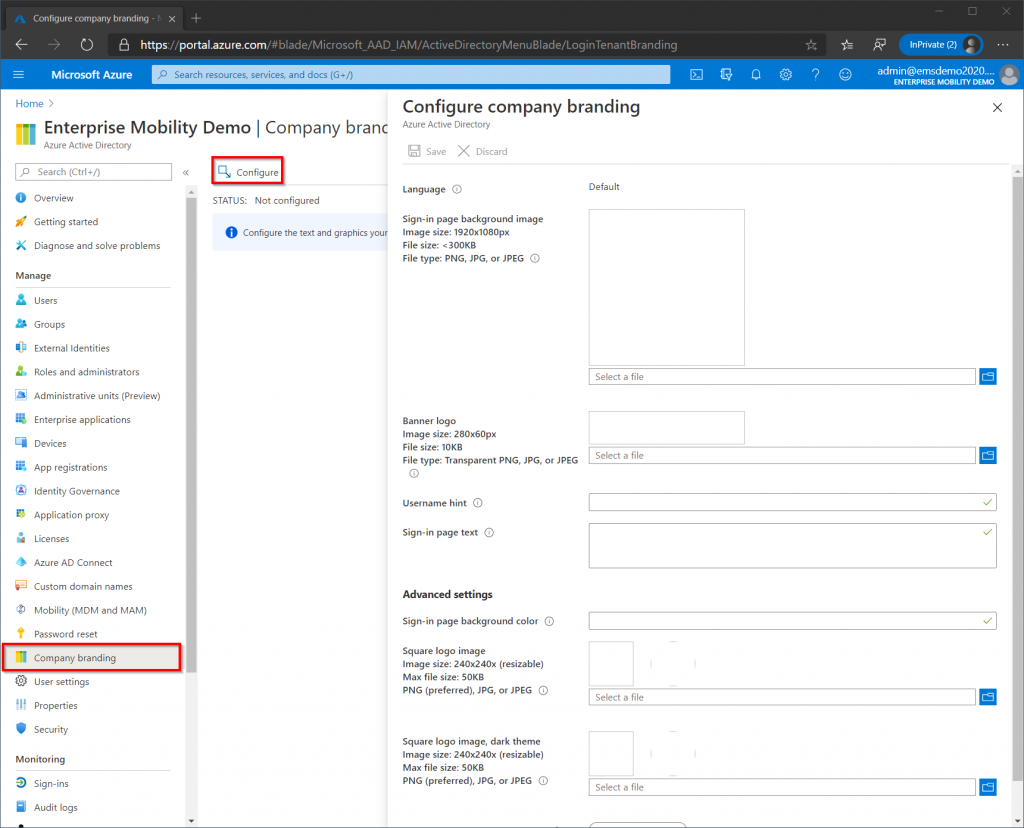
Task: Open Getting started menu item
Action: (66, 222)
